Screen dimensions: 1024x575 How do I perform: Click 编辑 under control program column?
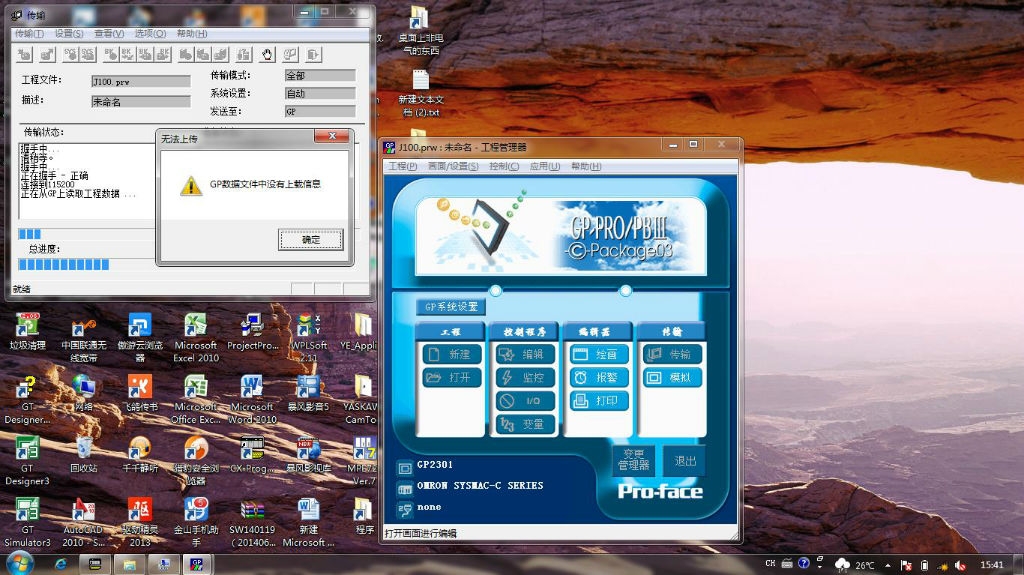[x=525, y=354]
